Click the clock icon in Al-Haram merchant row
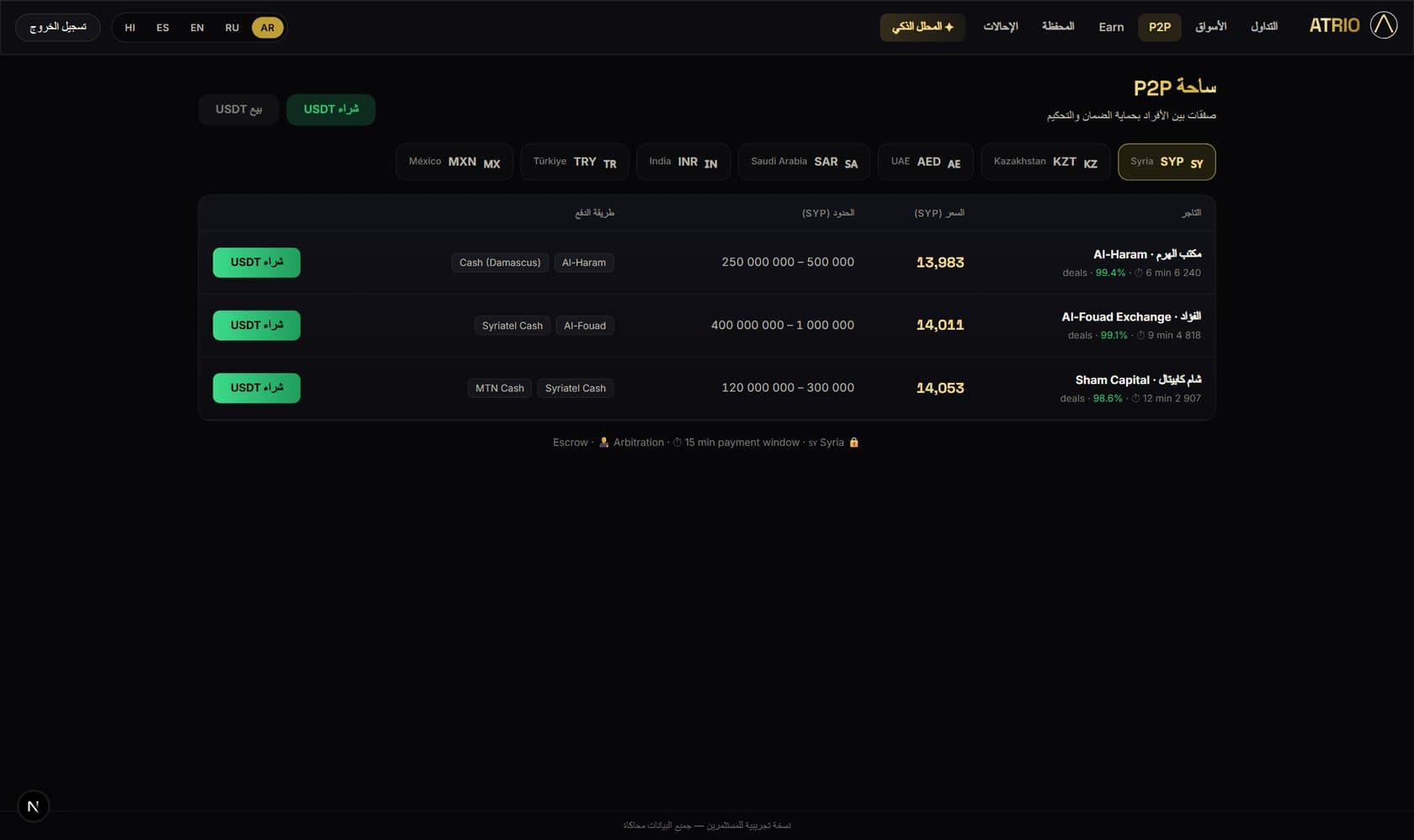Image resolution: width=1414 pixels, height=840 pixels. (1138, 273)
